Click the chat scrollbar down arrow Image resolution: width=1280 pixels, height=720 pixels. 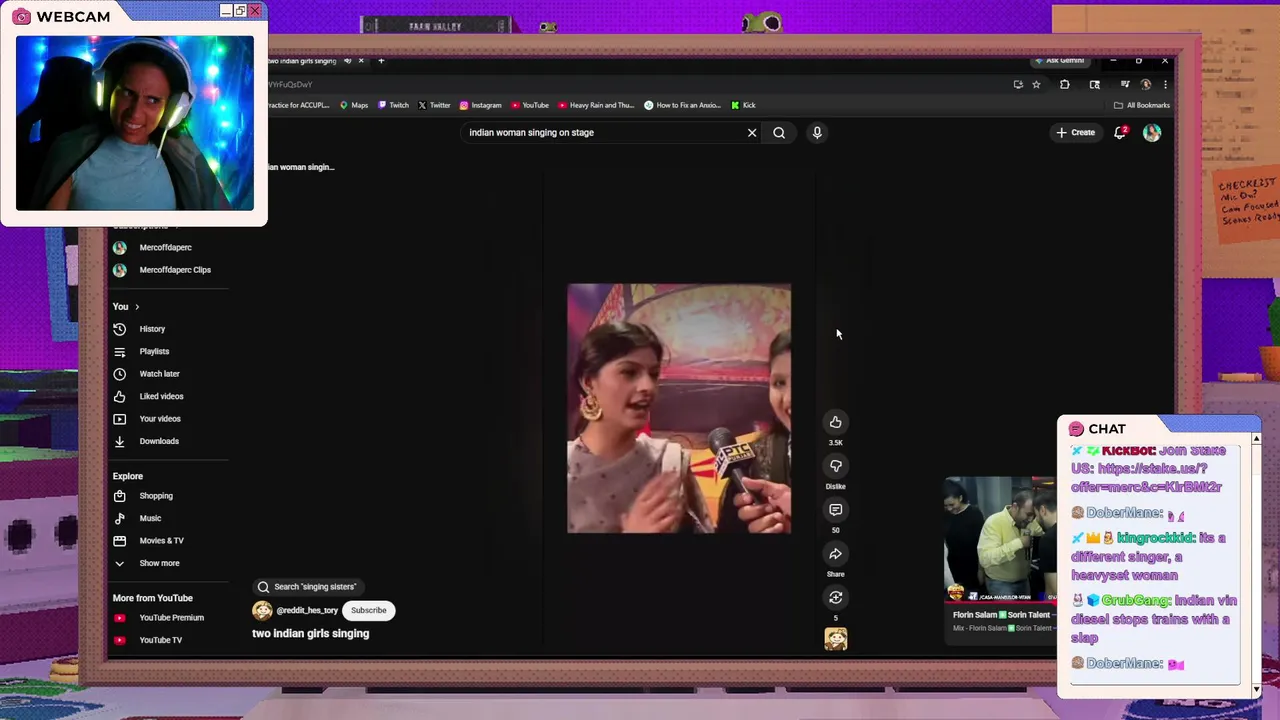pyautogui.click(x=1256, y=689)
